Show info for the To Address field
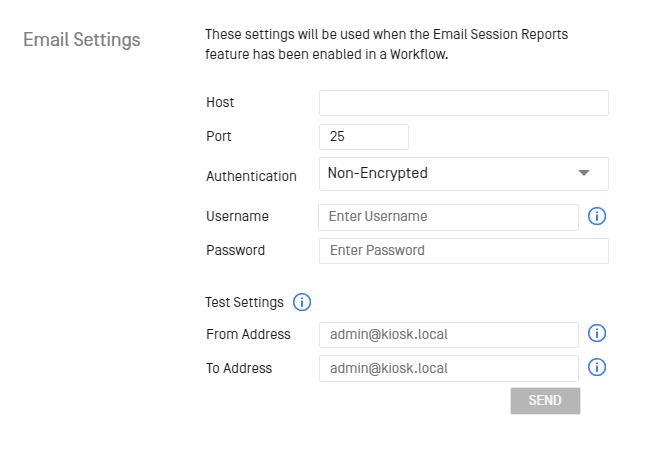The height and width of the screenshot is (456, 650). point(597,367)
